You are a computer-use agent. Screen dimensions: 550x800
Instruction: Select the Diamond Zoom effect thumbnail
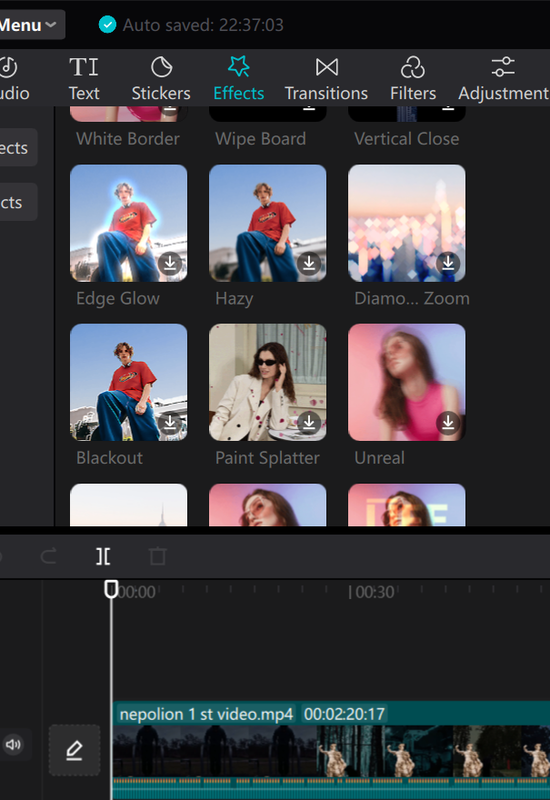coord(407,223)
